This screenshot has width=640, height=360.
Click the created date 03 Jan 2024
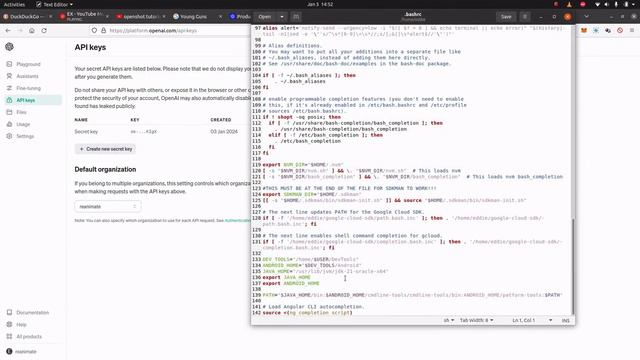pos(224,132)
